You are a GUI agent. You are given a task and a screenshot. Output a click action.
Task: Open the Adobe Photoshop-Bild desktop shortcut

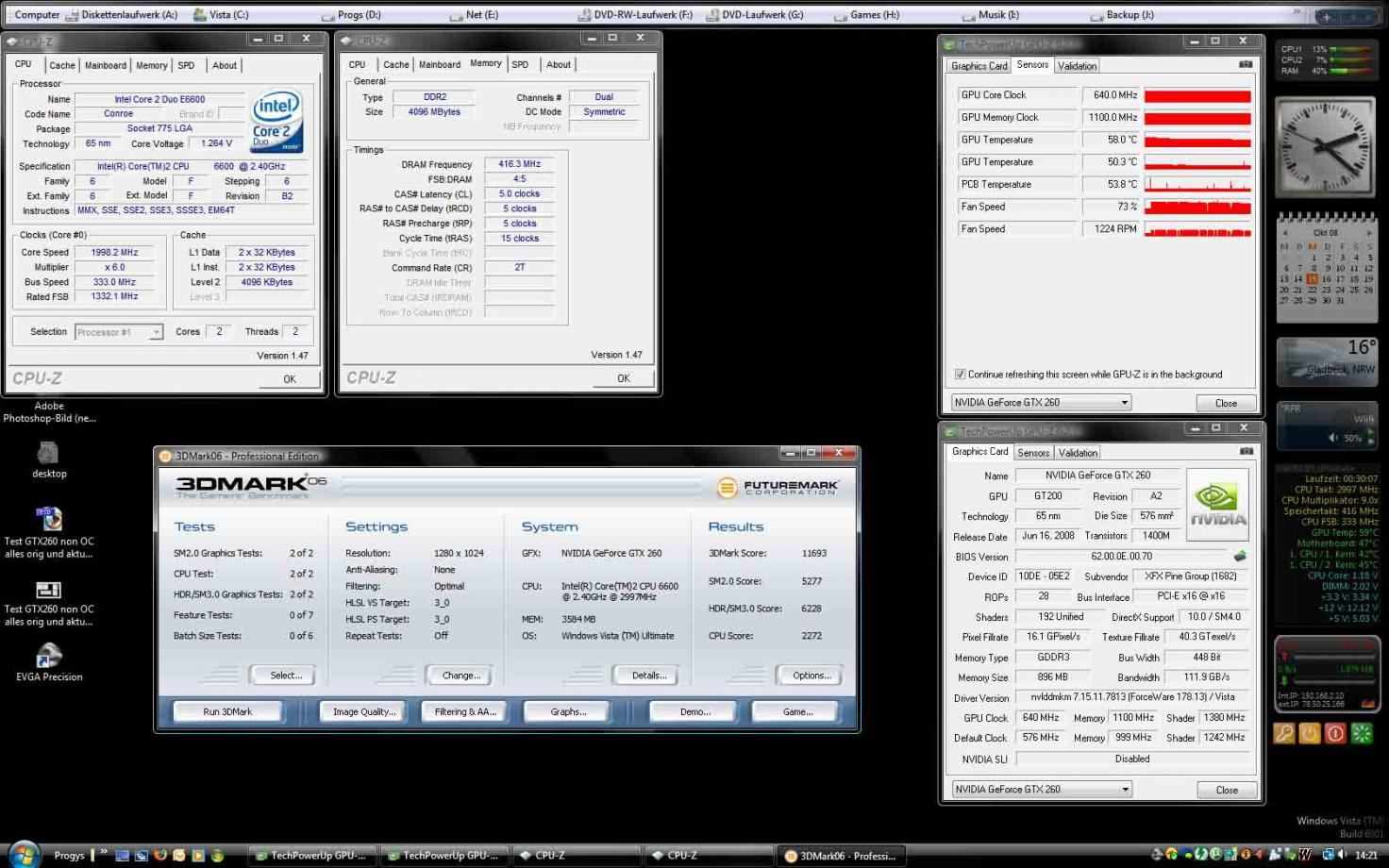[49, 411]
